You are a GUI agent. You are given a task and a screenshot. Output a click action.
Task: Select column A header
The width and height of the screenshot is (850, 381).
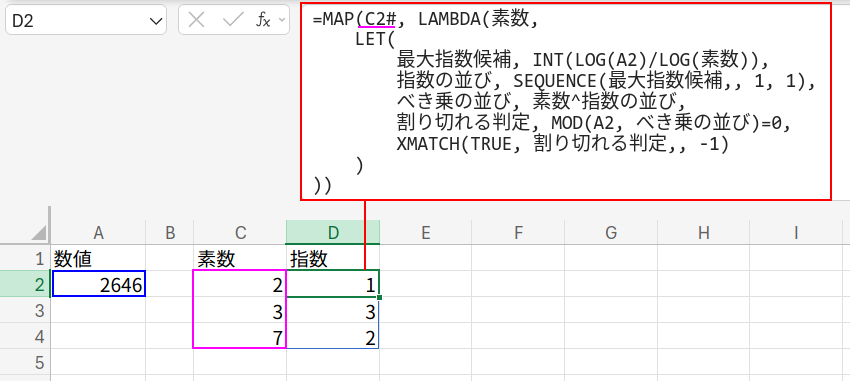98,233
